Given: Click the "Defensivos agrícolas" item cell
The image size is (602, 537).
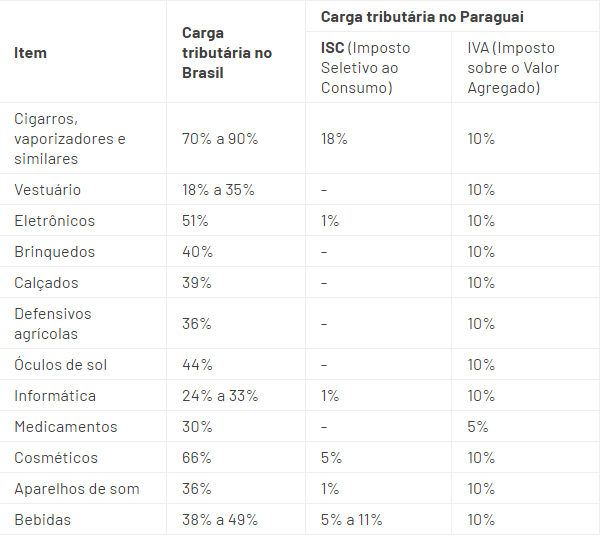Looking at the screenshot, I should [x=53, y=324].
